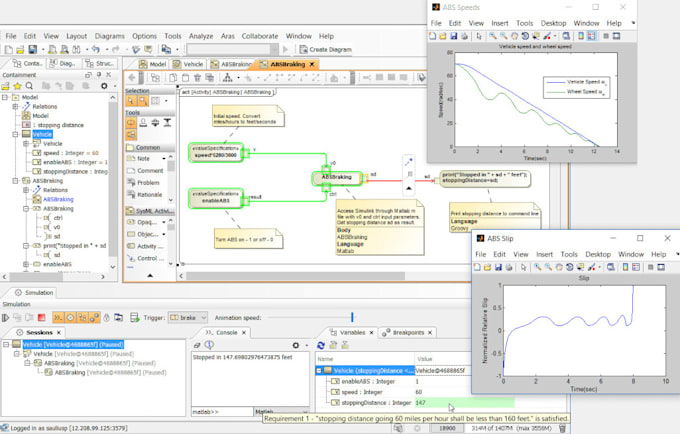Stop simulation with the red square
Viewport: 680px width, 434px height.
tap(42, 318)
